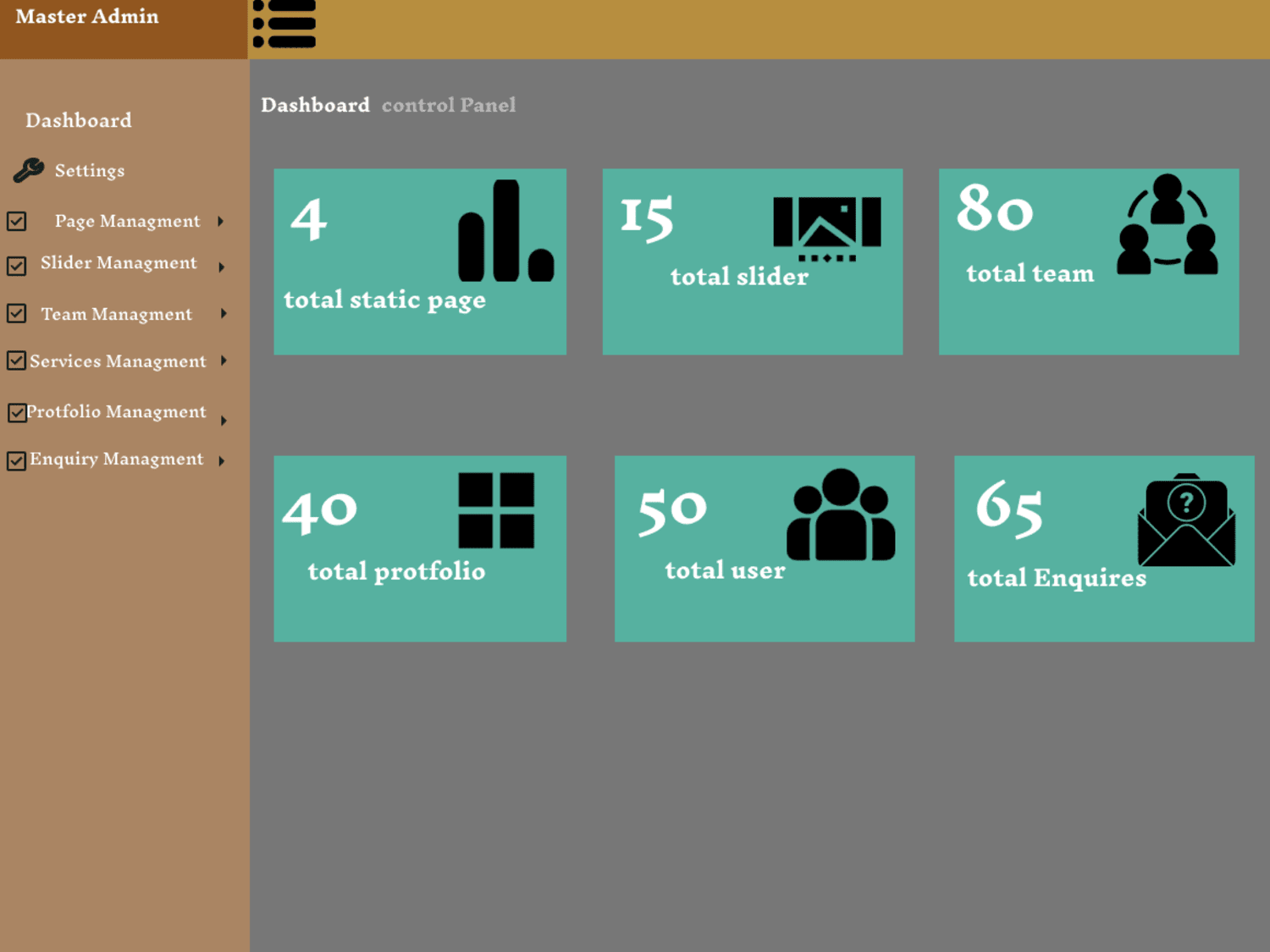
Task: Expand the Team Managment submenu arrow
Action: pyautogui.click(x=224, y=314)
